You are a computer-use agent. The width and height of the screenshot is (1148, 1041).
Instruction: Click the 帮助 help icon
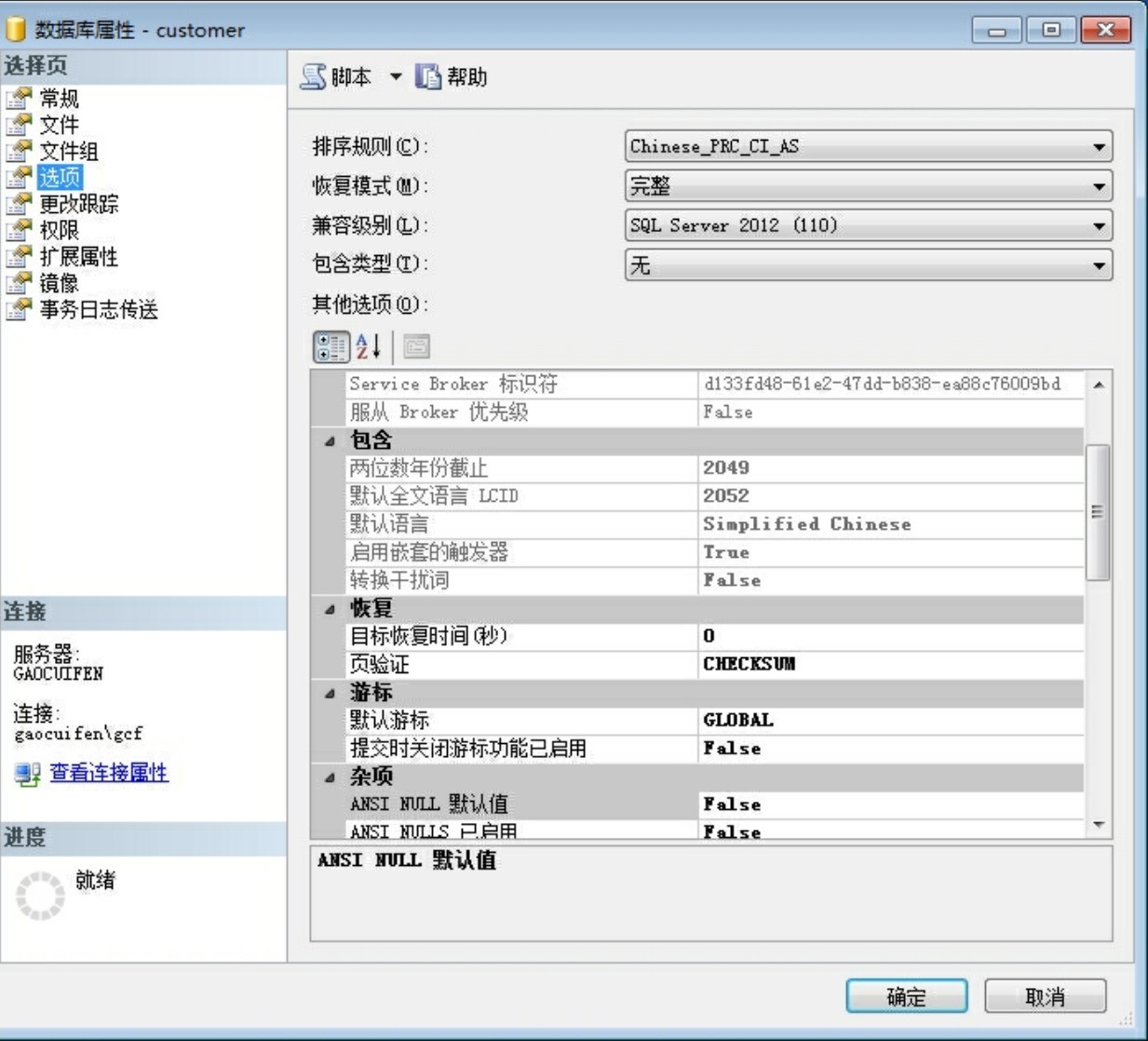[428, 76]
